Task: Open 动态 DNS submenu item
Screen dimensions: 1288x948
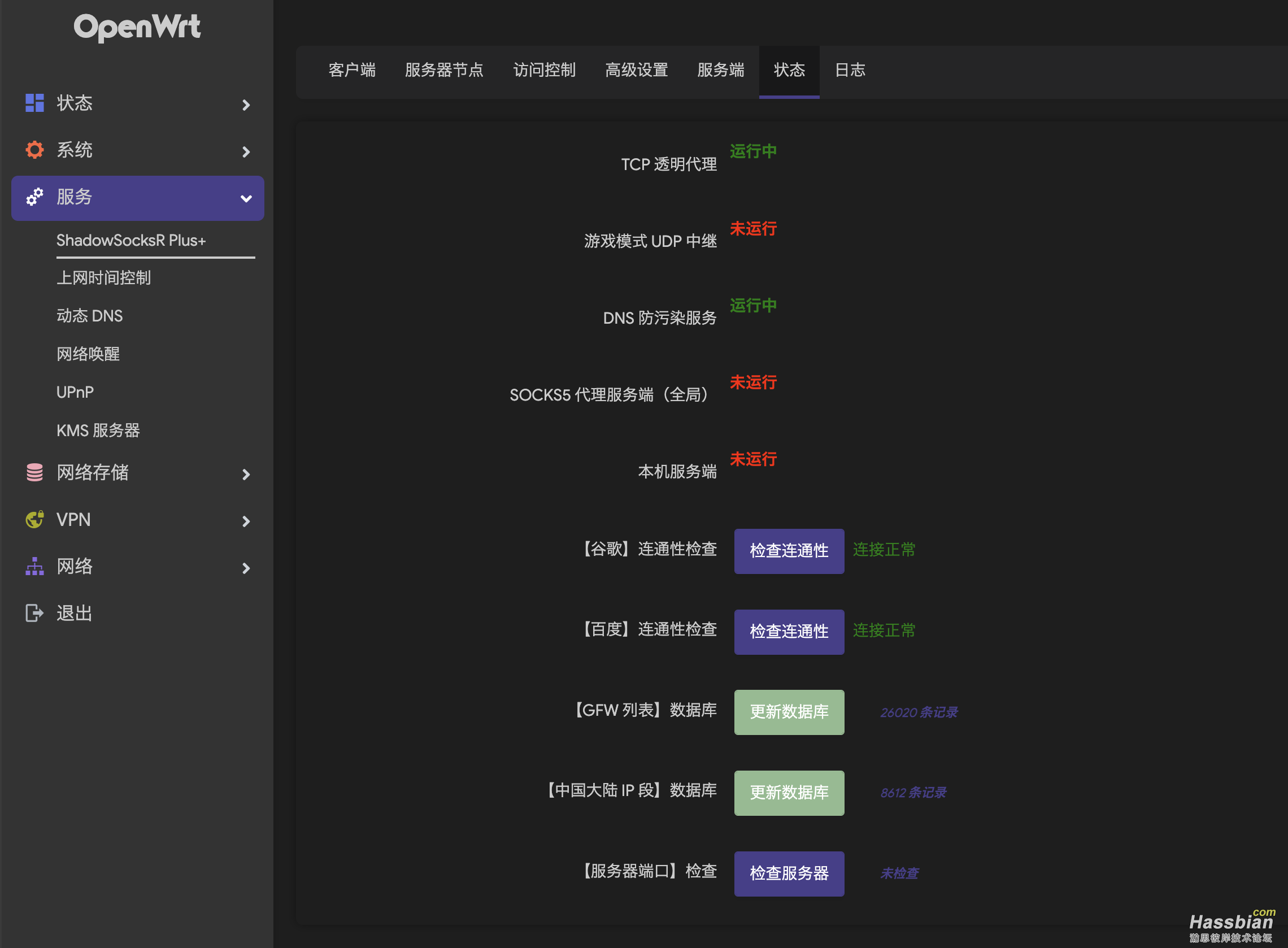Action: pos(89,316)
